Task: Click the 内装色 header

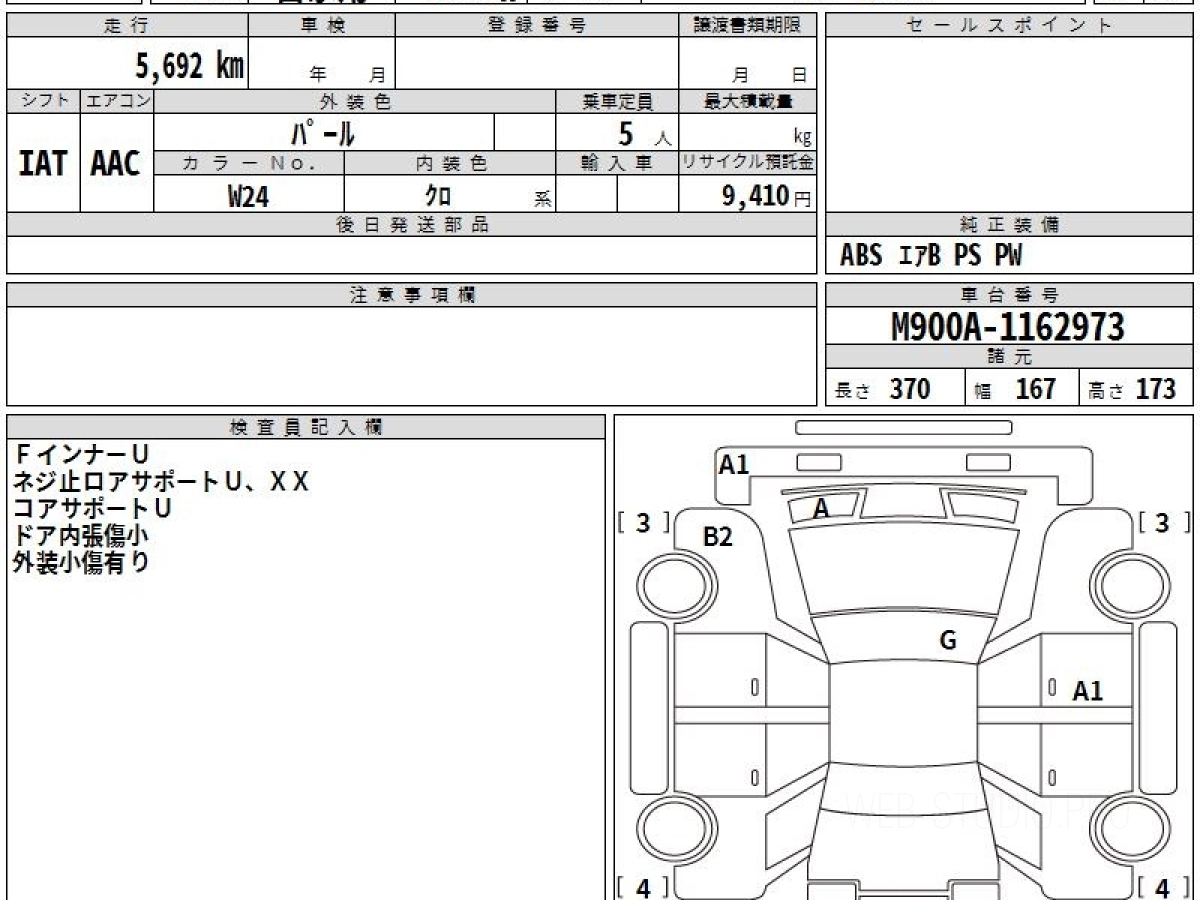Action: click(x=450, y=164)
